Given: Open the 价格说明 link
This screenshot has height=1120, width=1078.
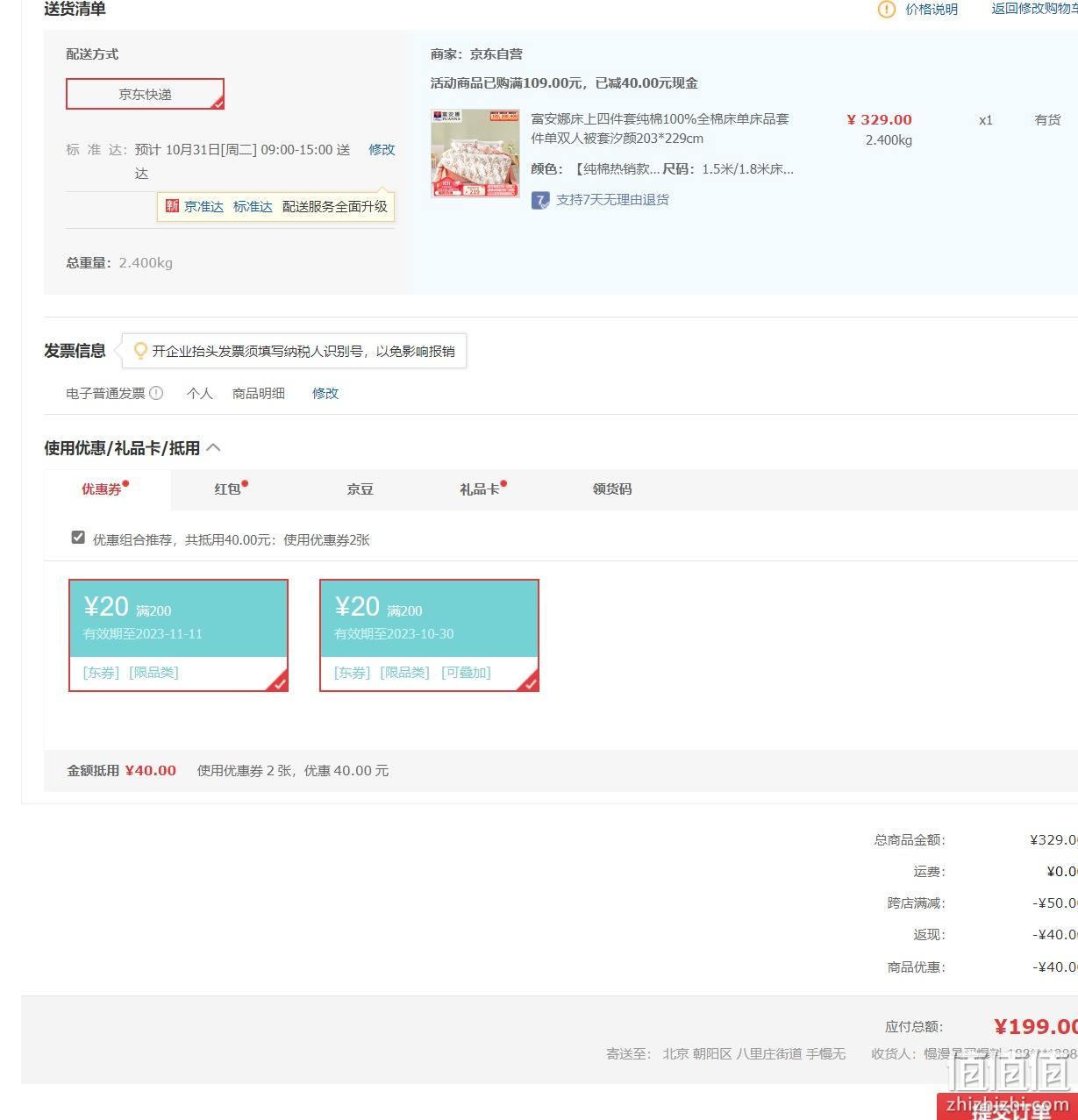Looking at the screenshot, I should coord(932,10).
